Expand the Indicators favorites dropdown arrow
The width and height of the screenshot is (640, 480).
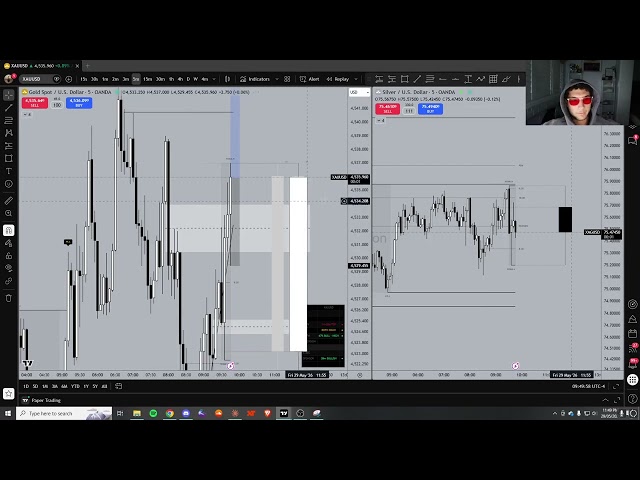click(x=277, y=79)
